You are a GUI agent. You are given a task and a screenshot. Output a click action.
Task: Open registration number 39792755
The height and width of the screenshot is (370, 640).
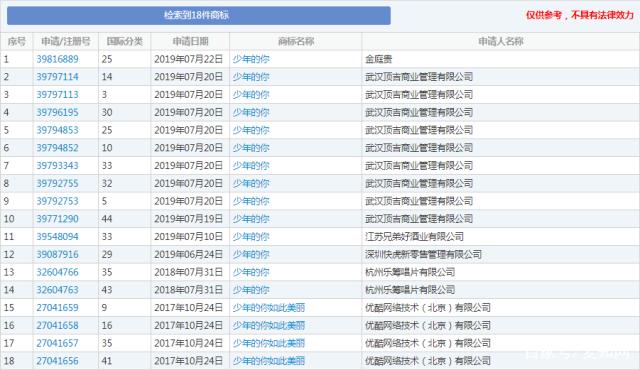click(57, 183)
